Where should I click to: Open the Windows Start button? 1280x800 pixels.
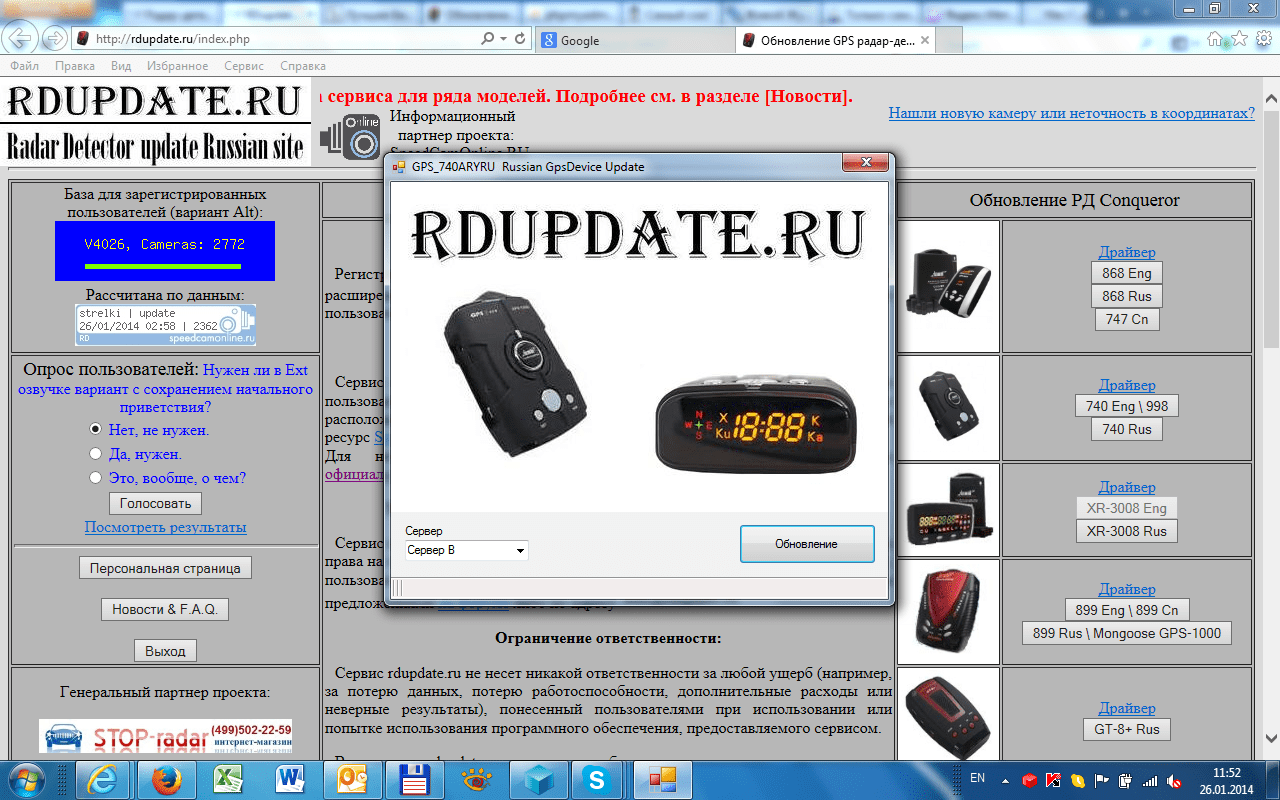click(26, 779)
